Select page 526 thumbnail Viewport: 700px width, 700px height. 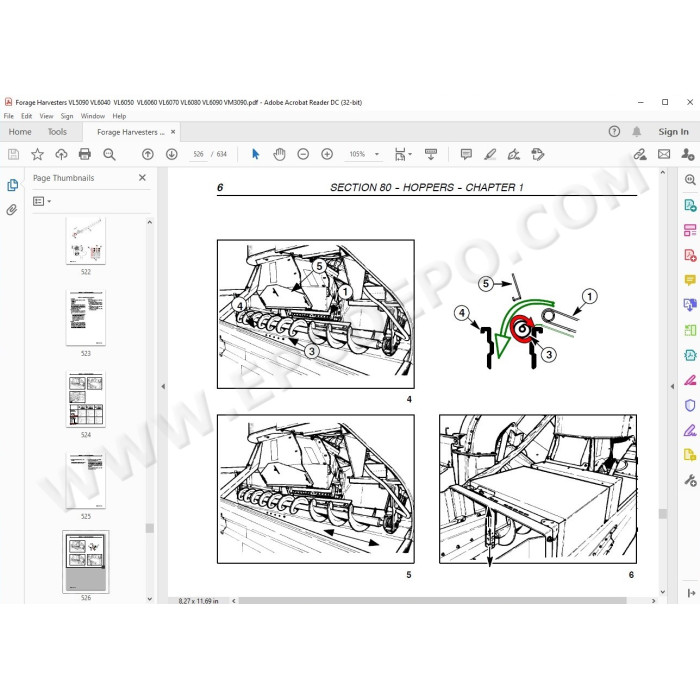click(86, 562)
